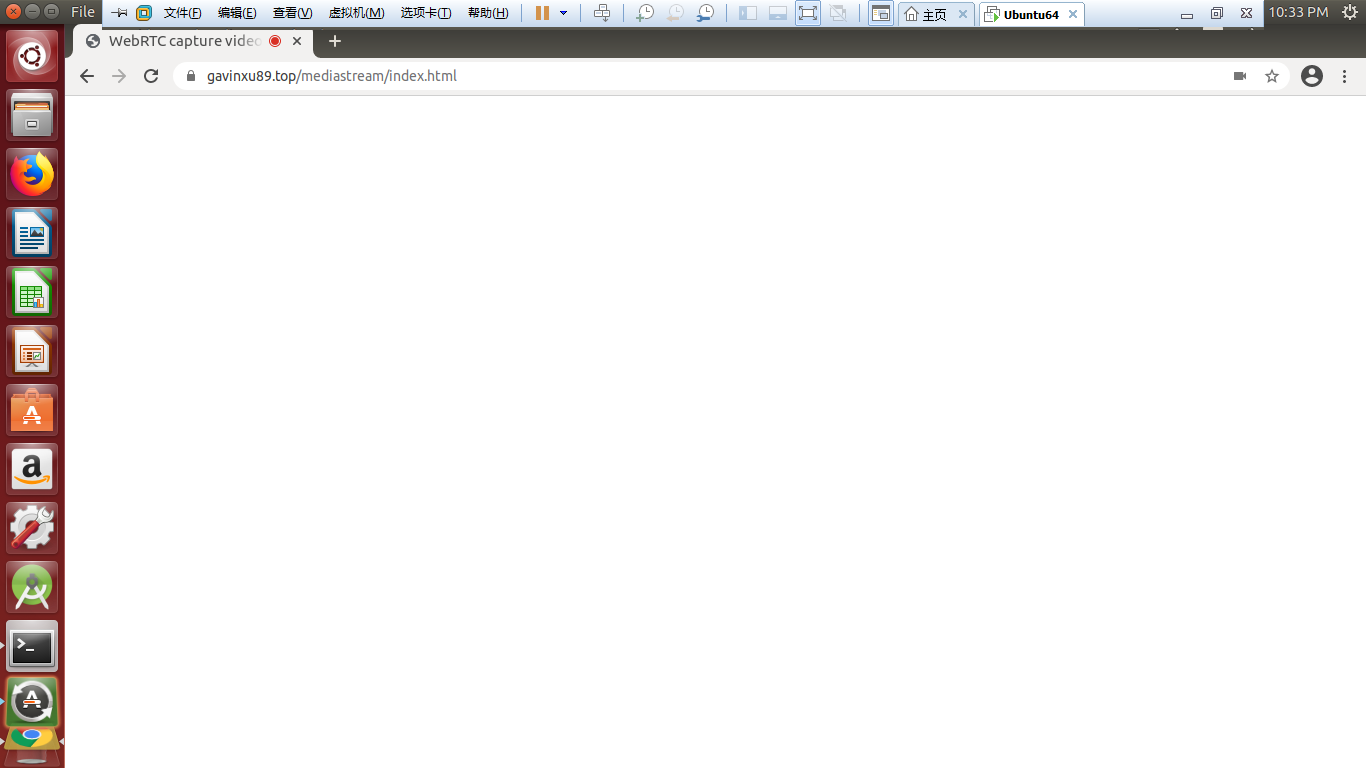View site info via the lock icon
The height and width of the screenshot is (768, 1366).
[191, 76]
